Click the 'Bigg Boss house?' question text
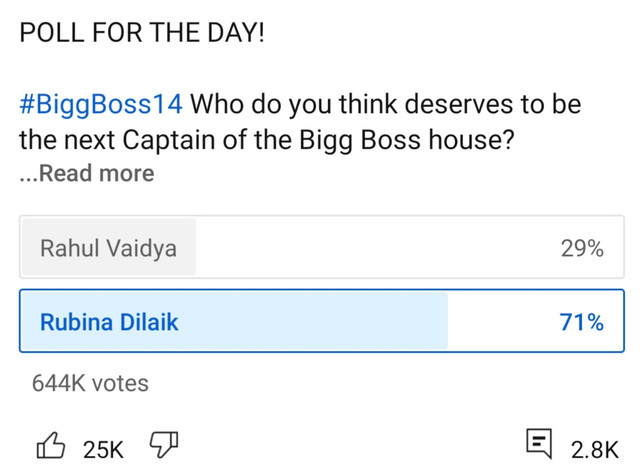 pyautogui.click(x=407, y=139)
